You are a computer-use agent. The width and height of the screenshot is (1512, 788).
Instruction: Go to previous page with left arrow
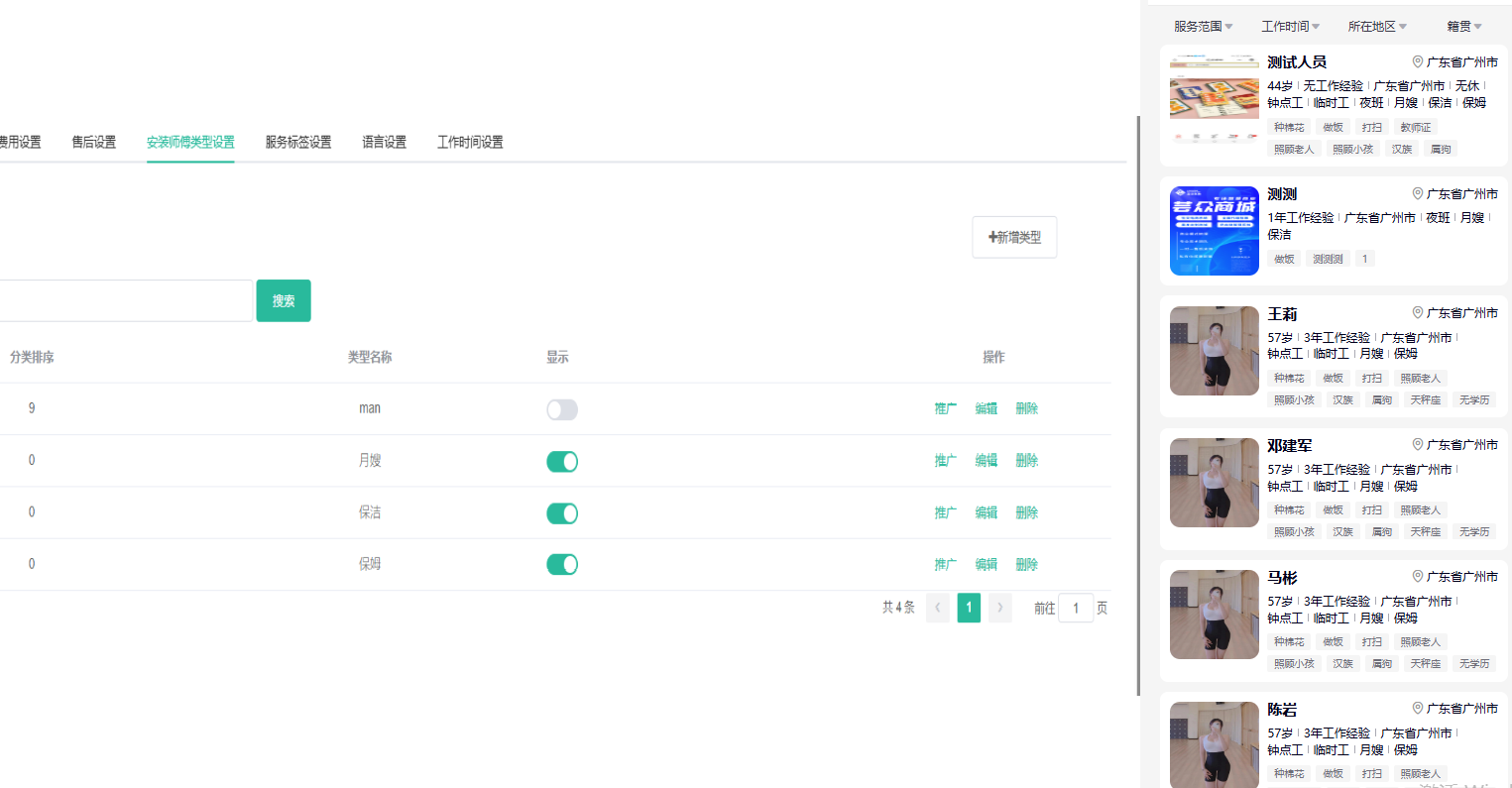pyautogui.click(x=938, y=608)
